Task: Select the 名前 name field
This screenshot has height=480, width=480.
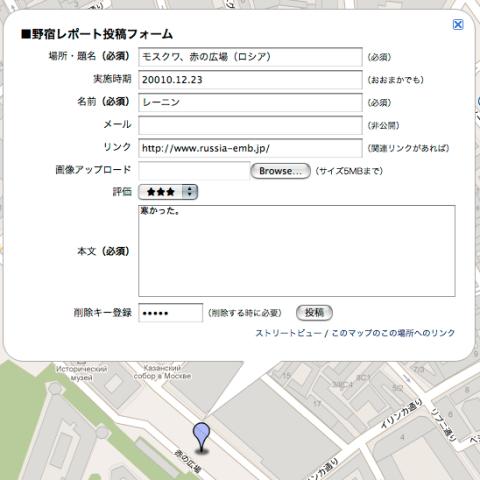Action: click(x=250, y=102)
